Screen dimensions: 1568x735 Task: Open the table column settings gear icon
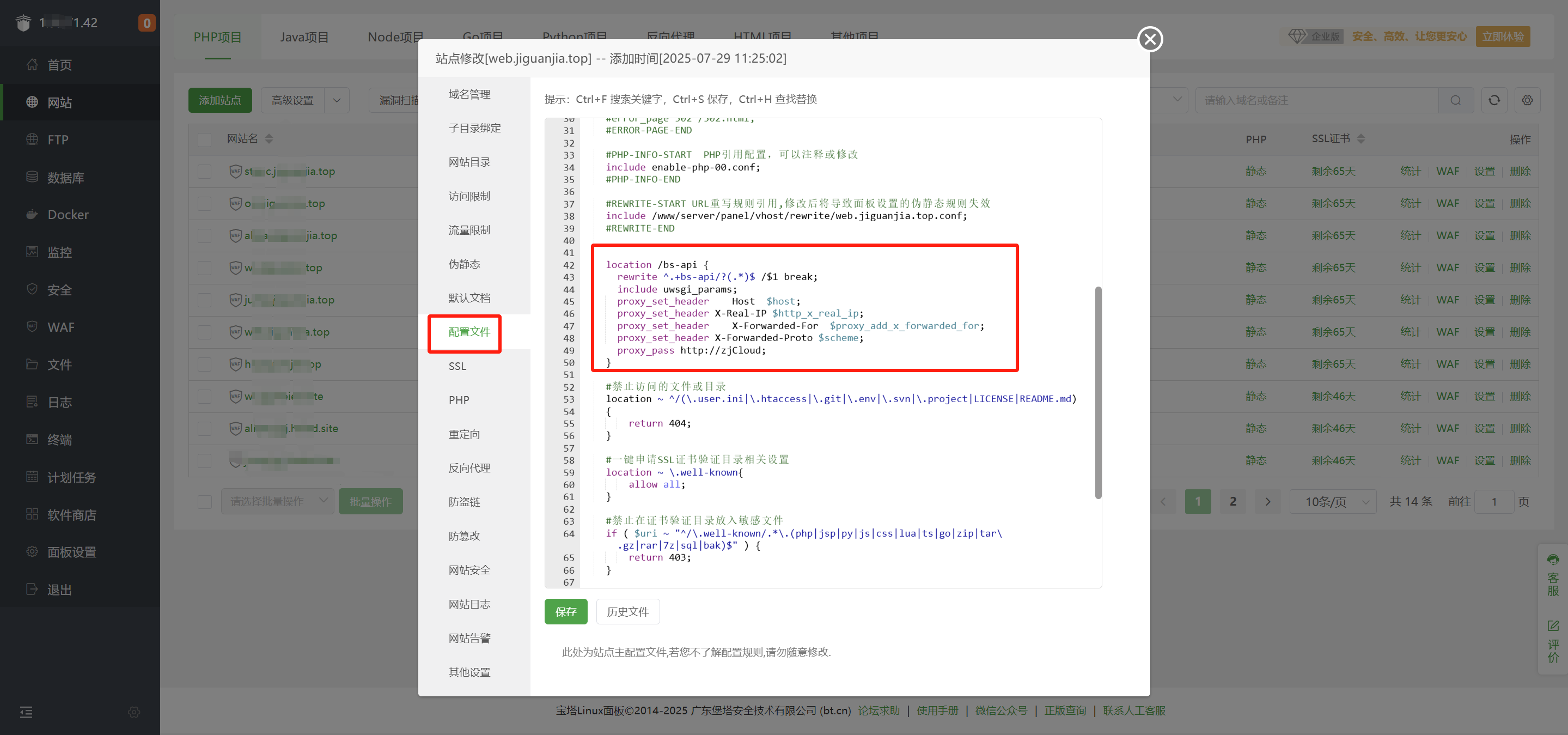point(1527,100)
